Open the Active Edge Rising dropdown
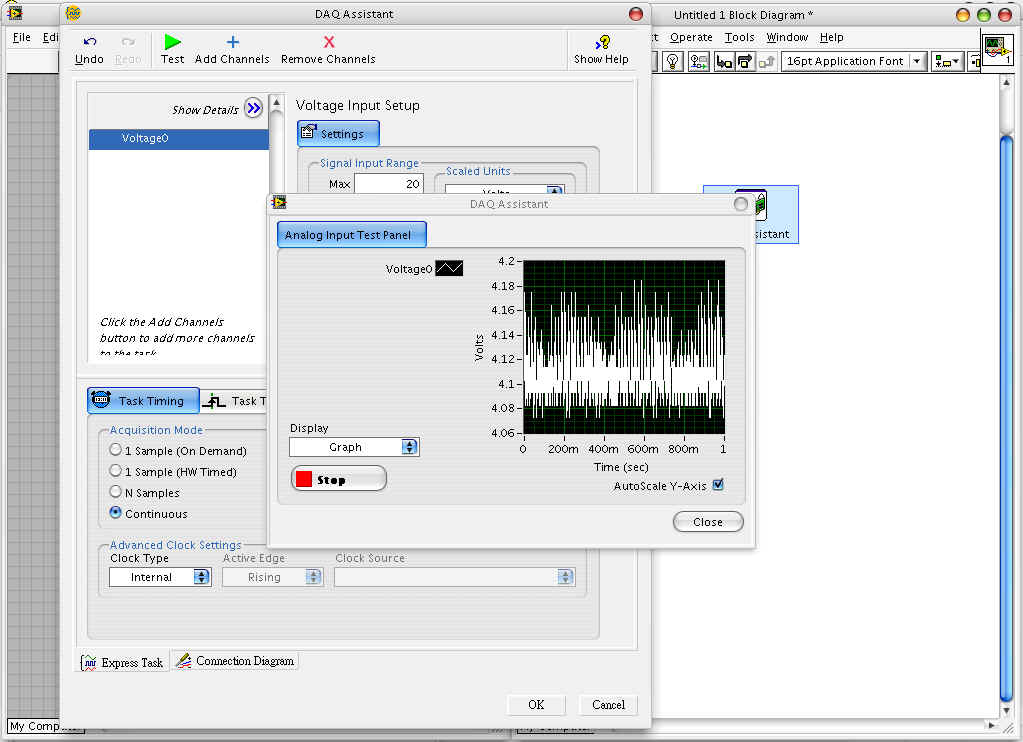Screen dimensions: 1023x742 (273, 577)
